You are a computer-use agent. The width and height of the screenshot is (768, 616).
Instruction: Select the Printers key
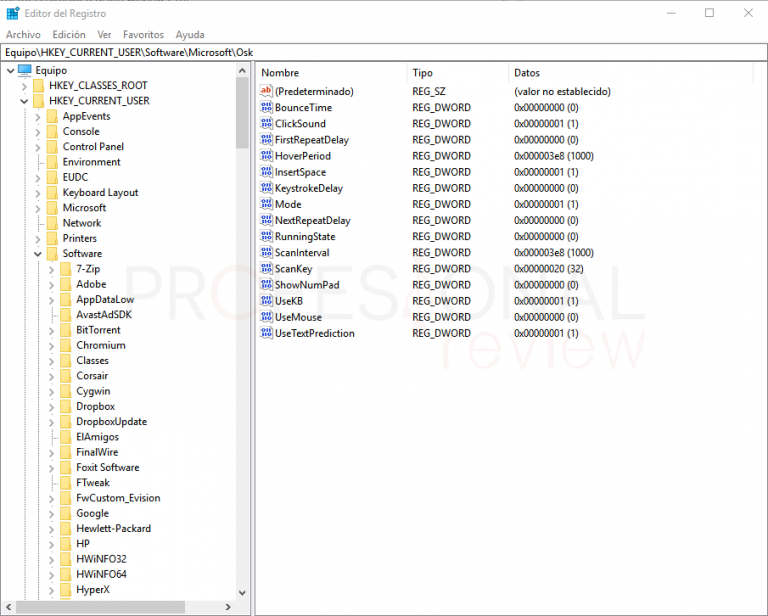coord(80,238)
